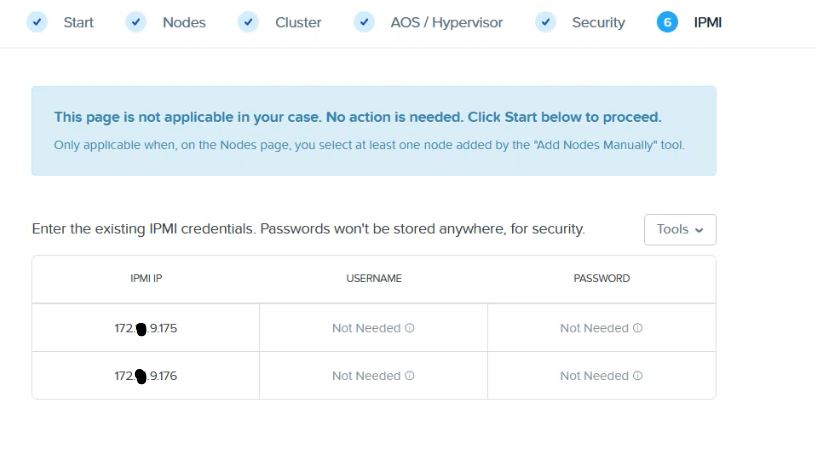Click the PASSWORD column header
The image size is (816, 460).
click(x=602, y=278)
